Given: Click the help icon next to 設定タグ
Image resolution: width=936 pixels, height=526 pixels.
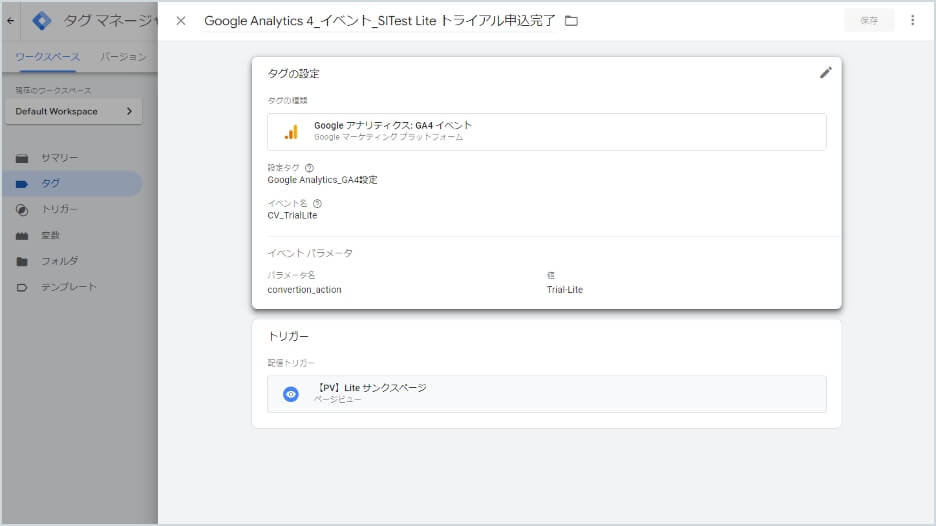Looking at the screenshot, I should pyautogui.click(x=309, y=168).
